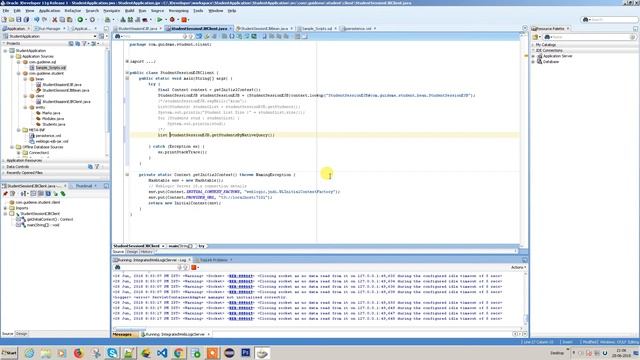Expand the Recently Opened Files section
This screenshot has height=360, width=640.
(x=4, y=173)
